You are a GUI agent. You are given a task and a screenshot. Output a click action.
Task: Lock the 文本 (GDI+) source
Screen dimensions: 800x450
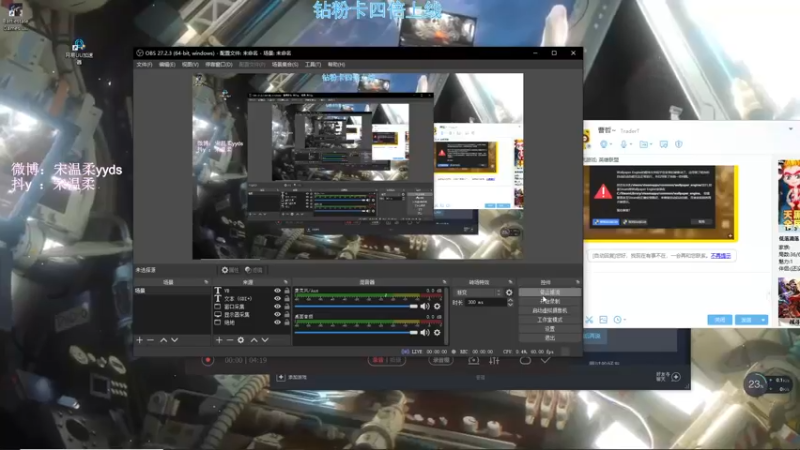click(287, 298)
